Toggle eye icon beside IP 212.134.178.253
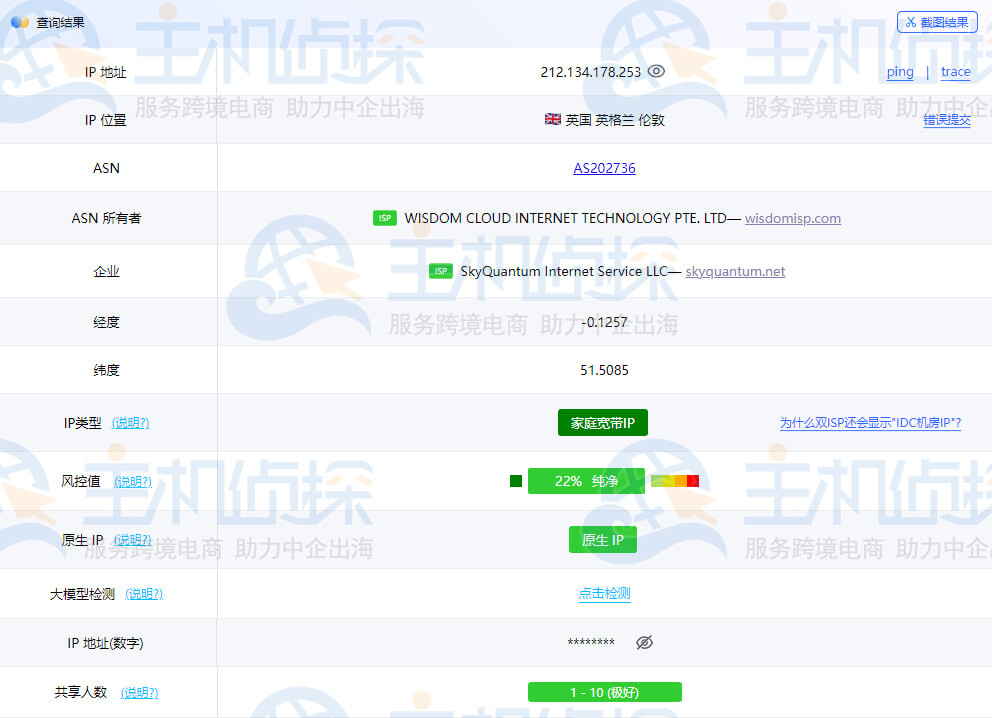This screenshot has width=992, height=718. click(x=656, y=71)
